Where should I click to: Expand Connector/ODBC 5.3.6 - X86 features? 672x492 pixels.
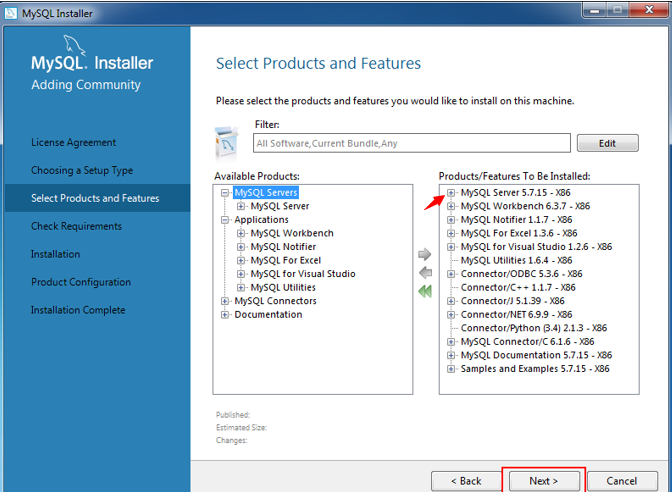coord(450,274)
